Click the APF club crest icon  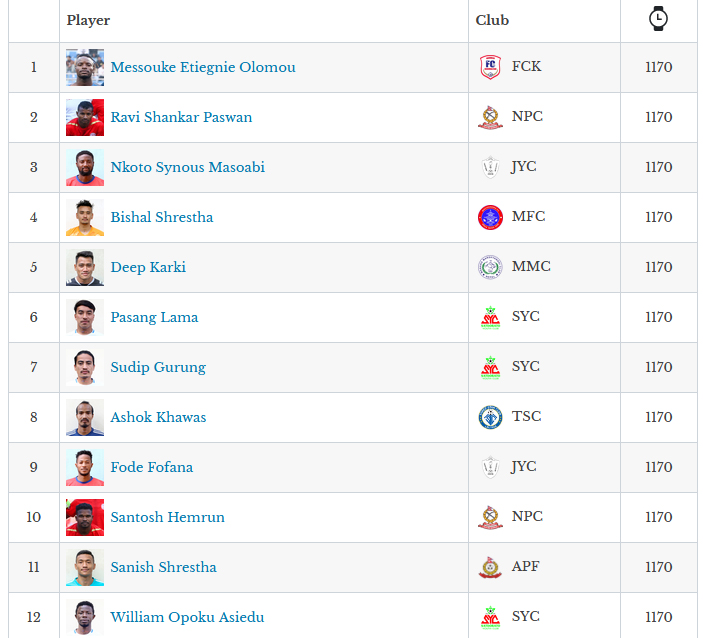[x=490, y=567]
